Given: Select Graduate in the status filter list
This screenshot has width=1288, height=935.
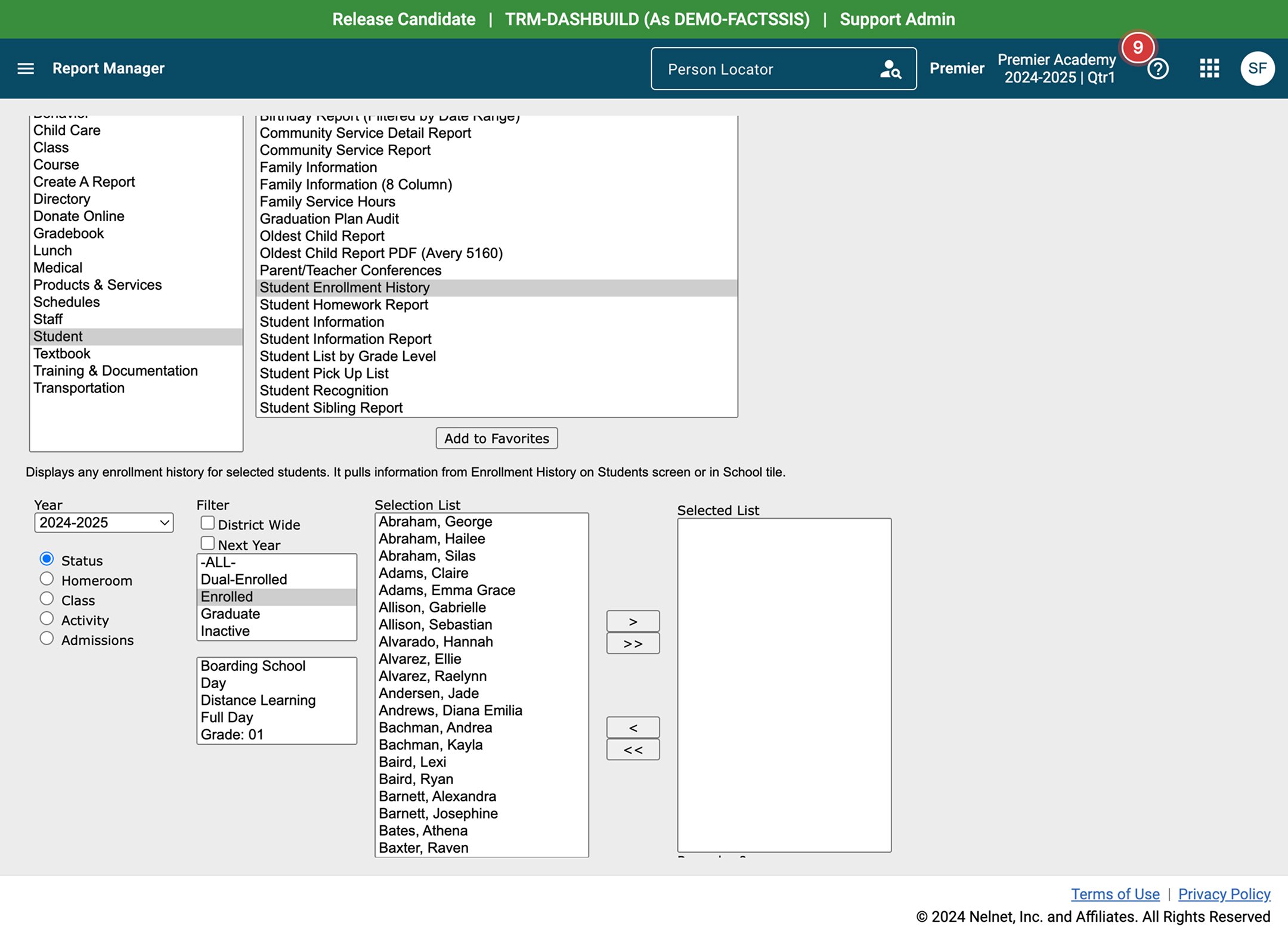Looking at the screenshot, I should pos(231,614).
